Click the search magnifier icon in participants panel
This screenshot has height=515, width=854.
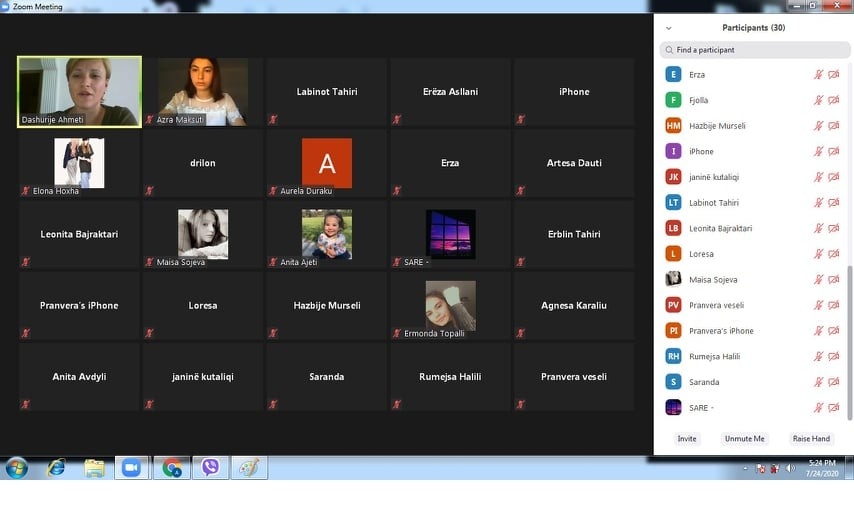[669, 50]
